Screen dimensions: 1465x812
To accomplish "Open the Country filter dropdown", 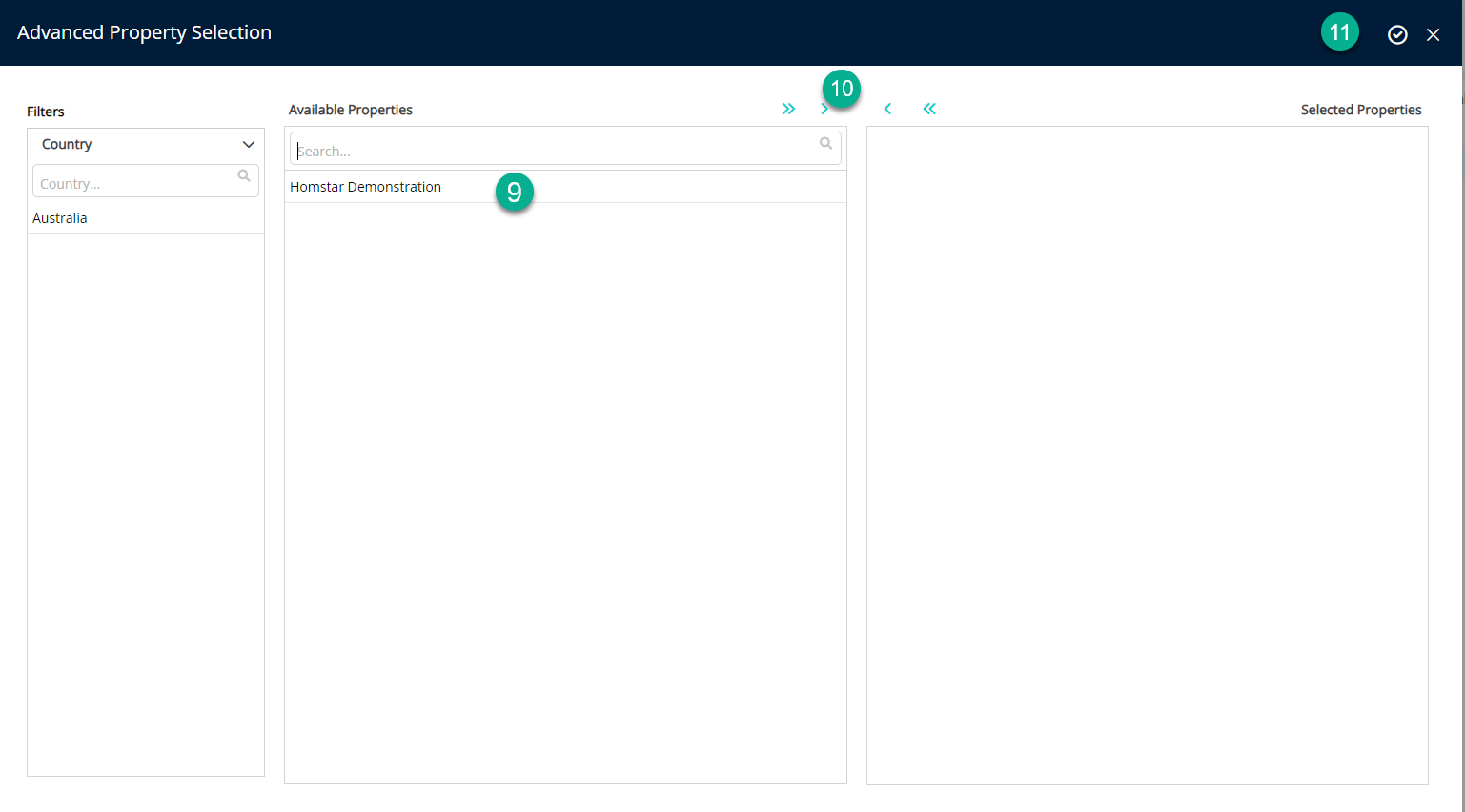I will pos(145,145).
